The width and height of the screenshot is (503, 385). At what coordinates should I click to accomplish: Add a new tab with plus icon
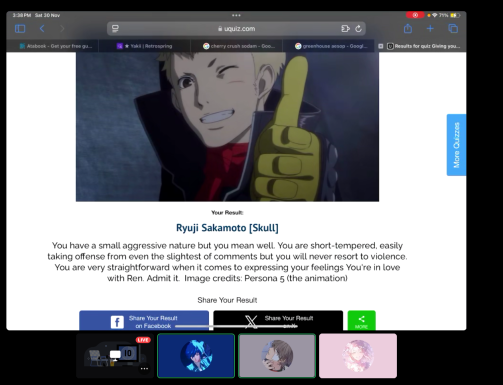click(x=430, y=29)
